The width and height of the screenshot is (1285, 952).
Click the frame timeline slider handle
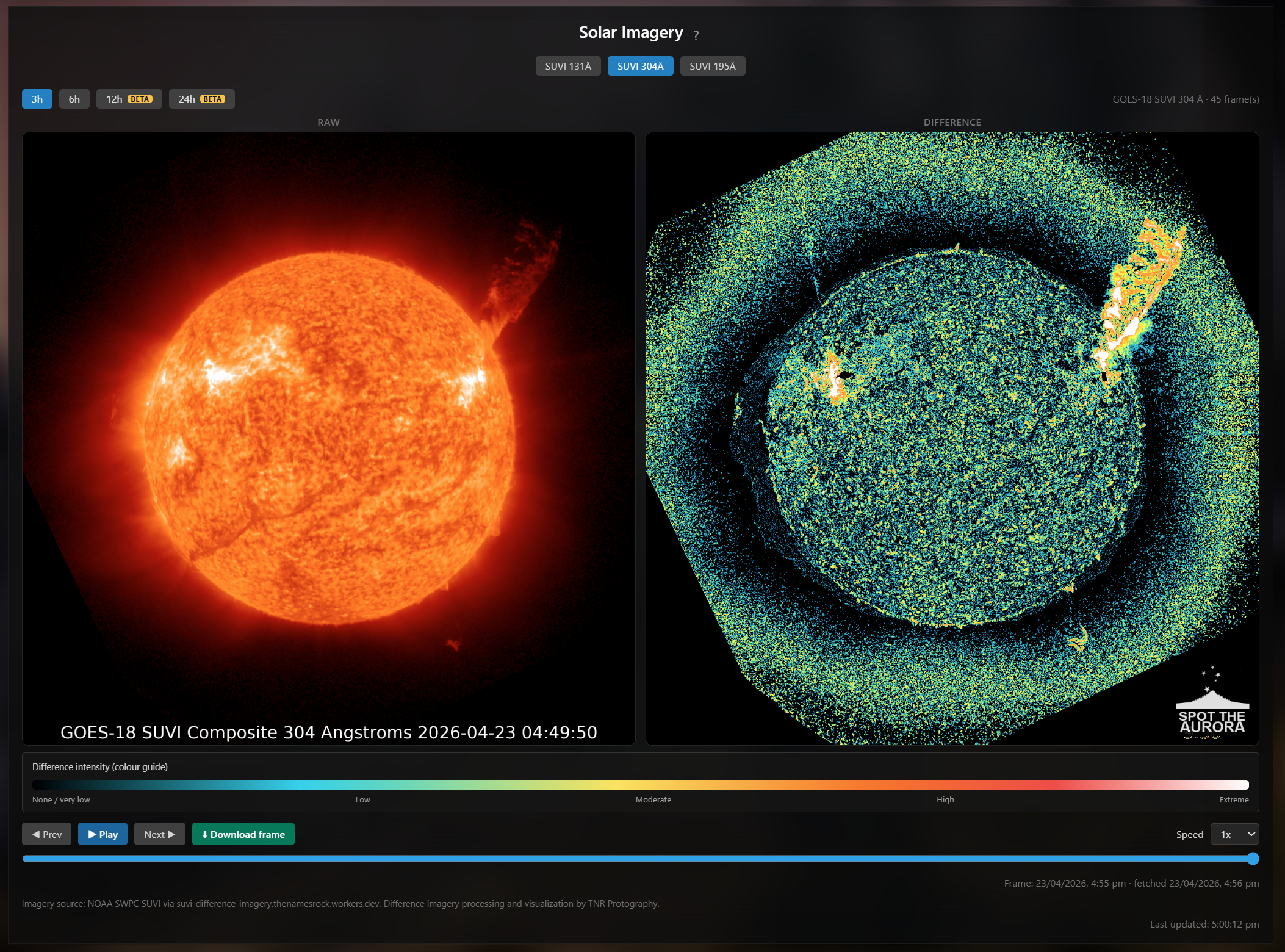(x=1253, y=859)
